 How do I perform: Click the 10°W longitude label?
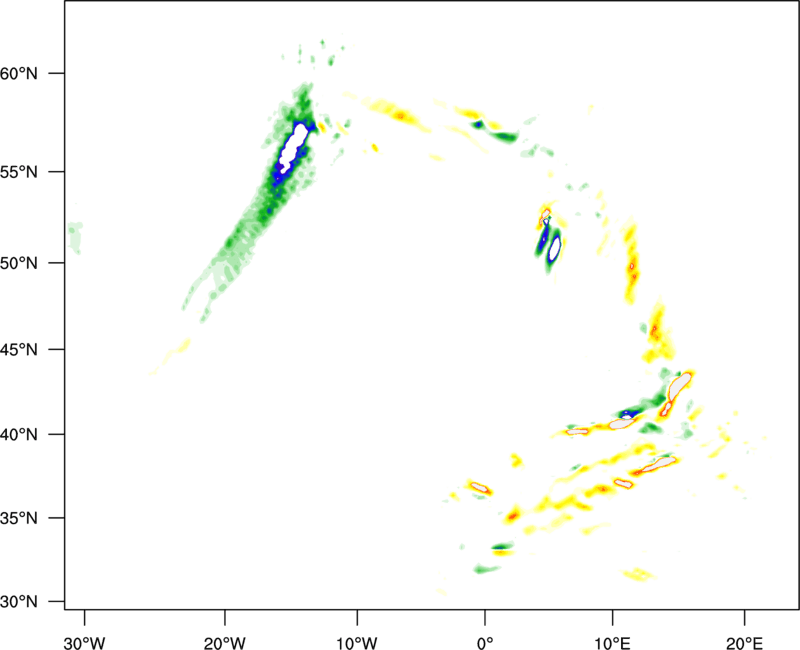pos(357,643)
